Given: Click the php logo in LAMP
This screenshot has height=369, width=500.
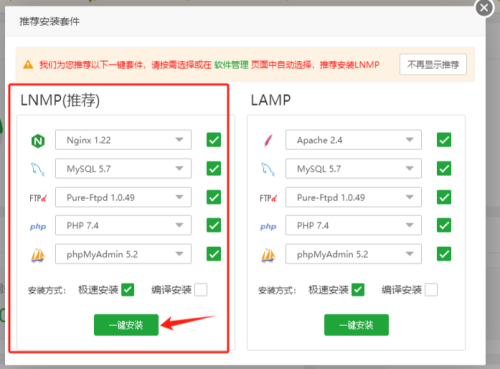Looking at the screenshot, I should tap(268, 227).
